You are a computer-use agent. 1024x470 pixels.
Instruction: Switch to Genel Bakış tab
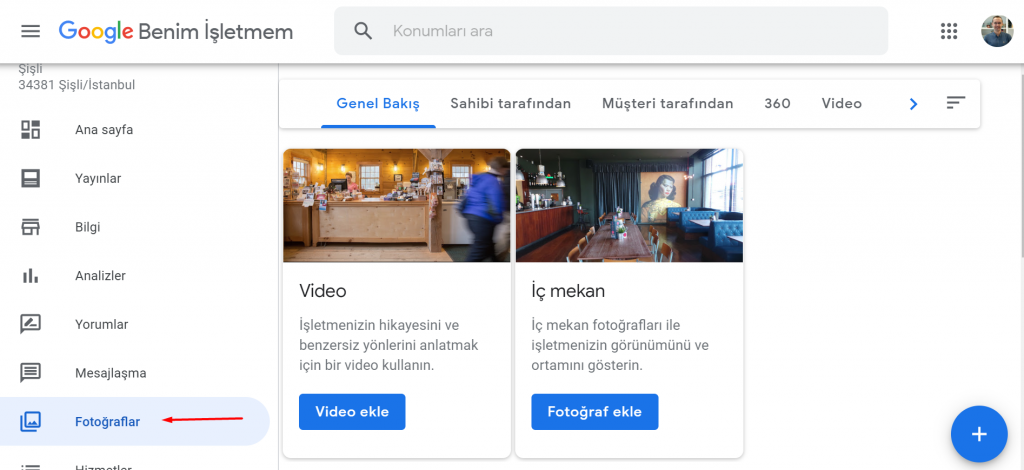(x=378, y=104)
